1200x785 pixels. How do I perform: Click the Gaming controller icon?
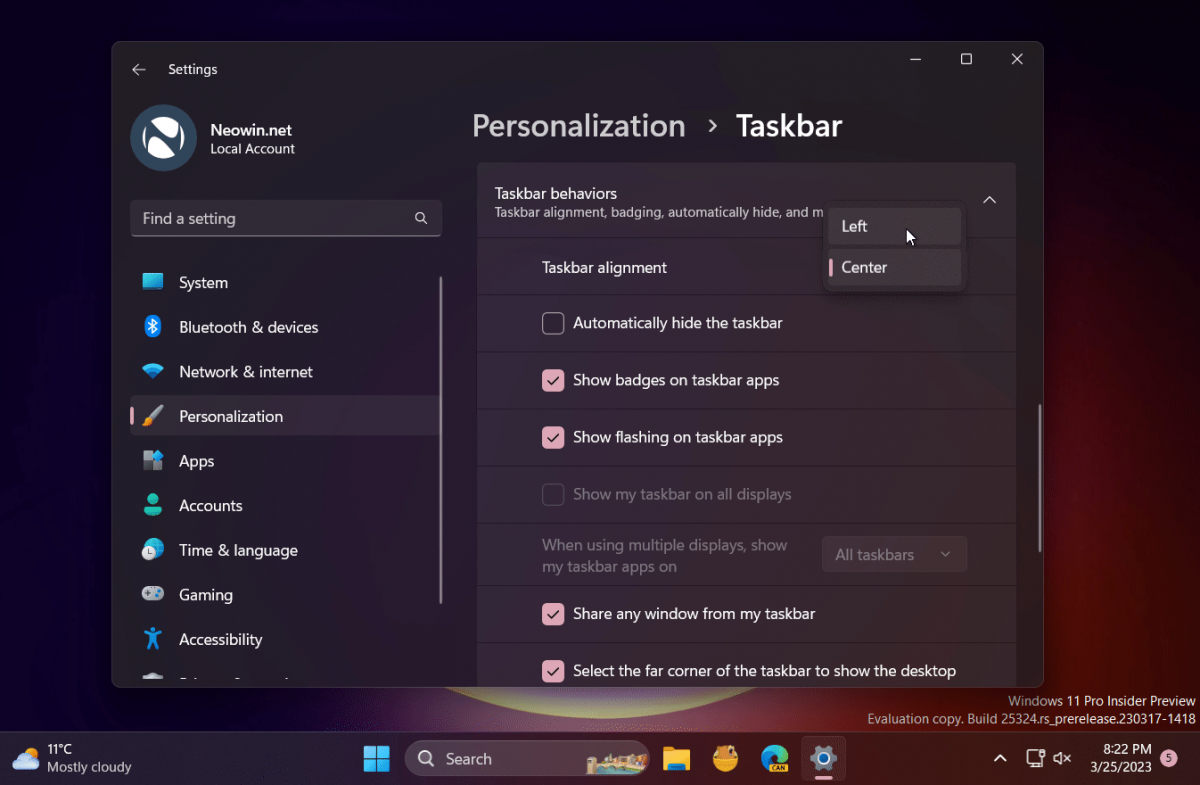(x=153, y=594)
